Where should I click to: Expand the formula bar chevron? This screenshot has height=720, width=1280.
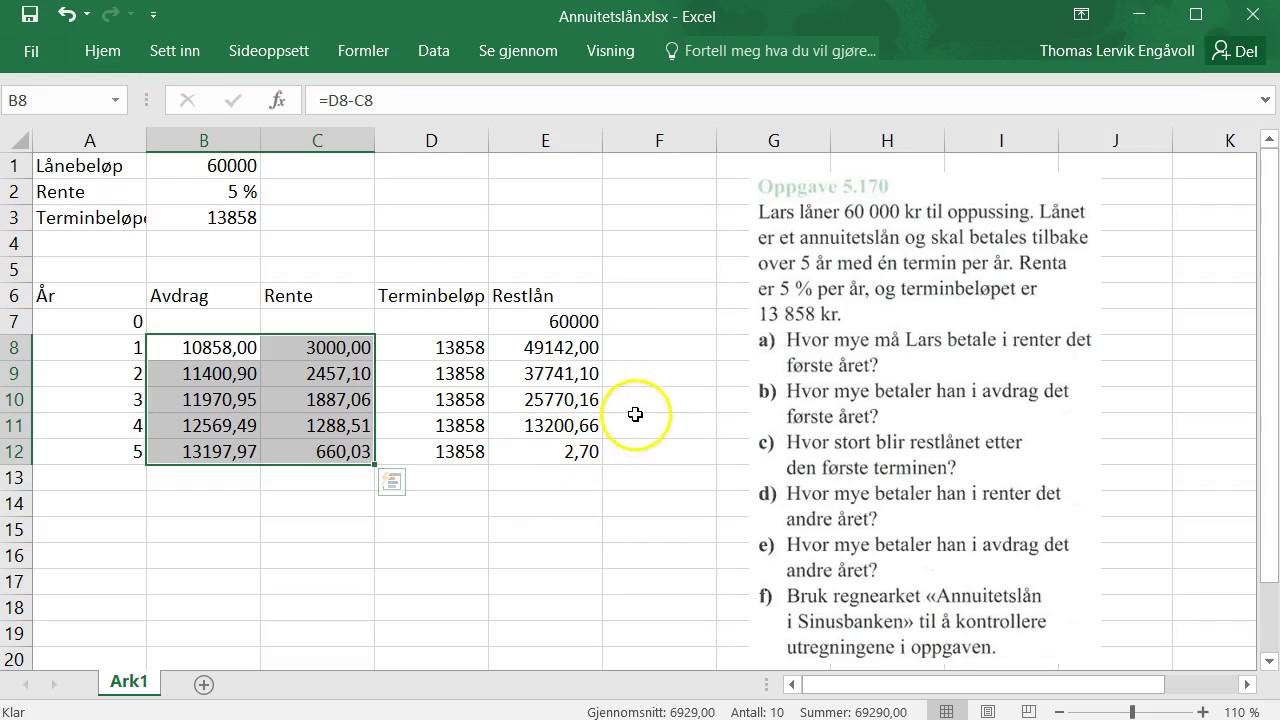coord(1267,100)
